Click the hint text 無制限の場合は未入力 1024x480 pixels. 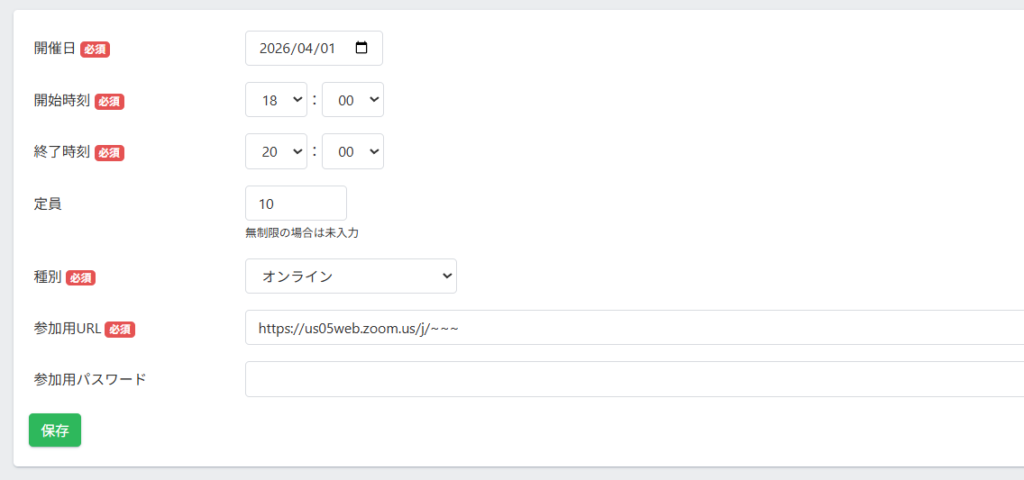[x=301, y=233]
